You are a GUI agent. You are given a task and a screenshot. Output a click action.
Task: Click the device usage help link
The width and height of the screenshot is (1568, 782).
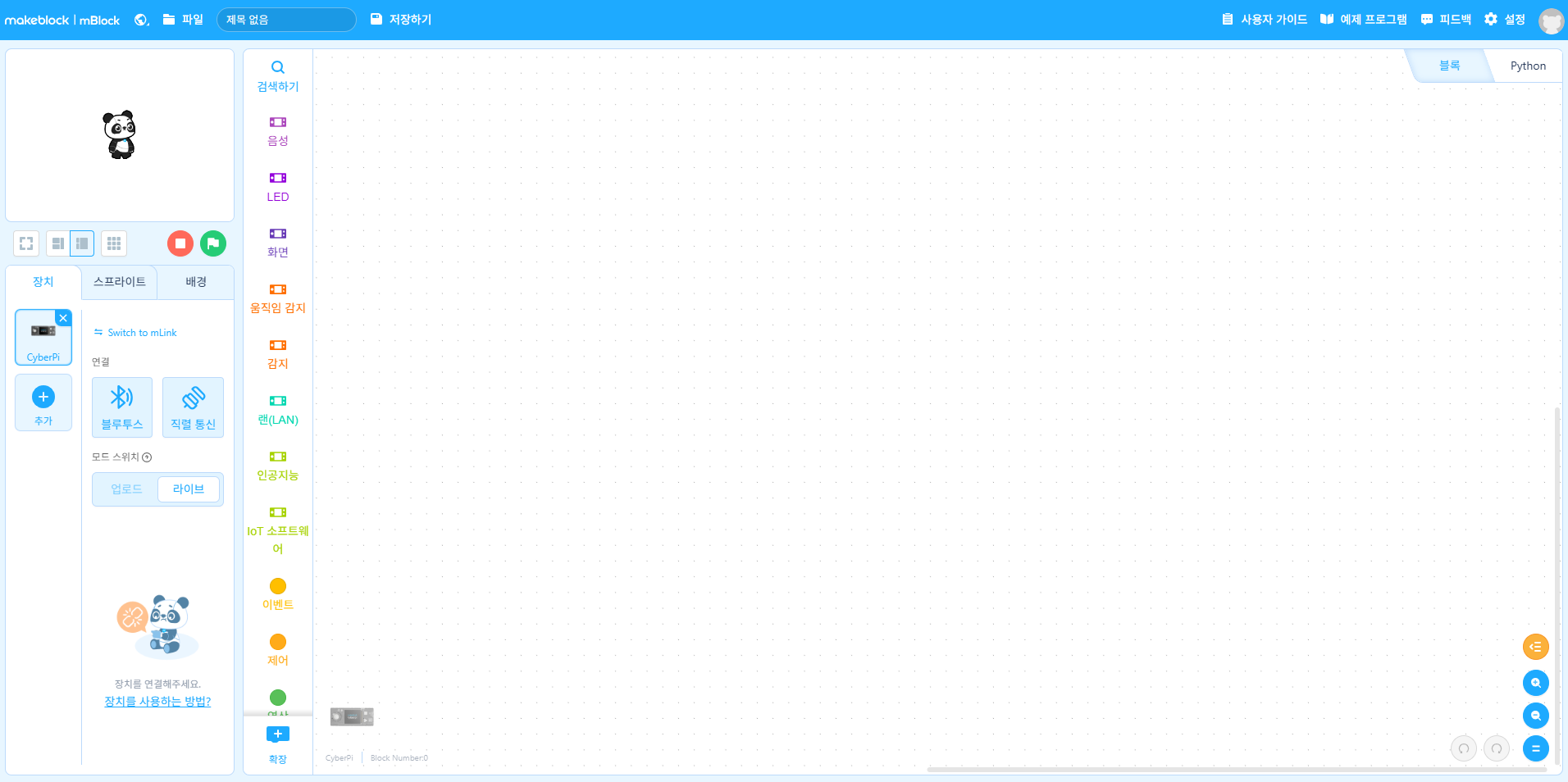coord(157,702)
